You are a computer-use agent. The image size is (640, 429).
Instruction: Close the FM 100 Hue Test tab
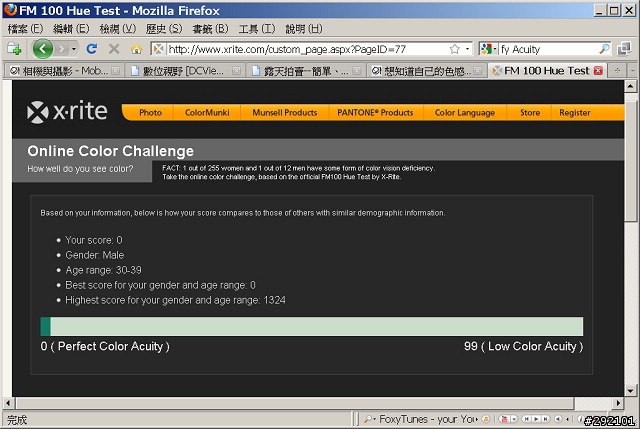(598, 71)
